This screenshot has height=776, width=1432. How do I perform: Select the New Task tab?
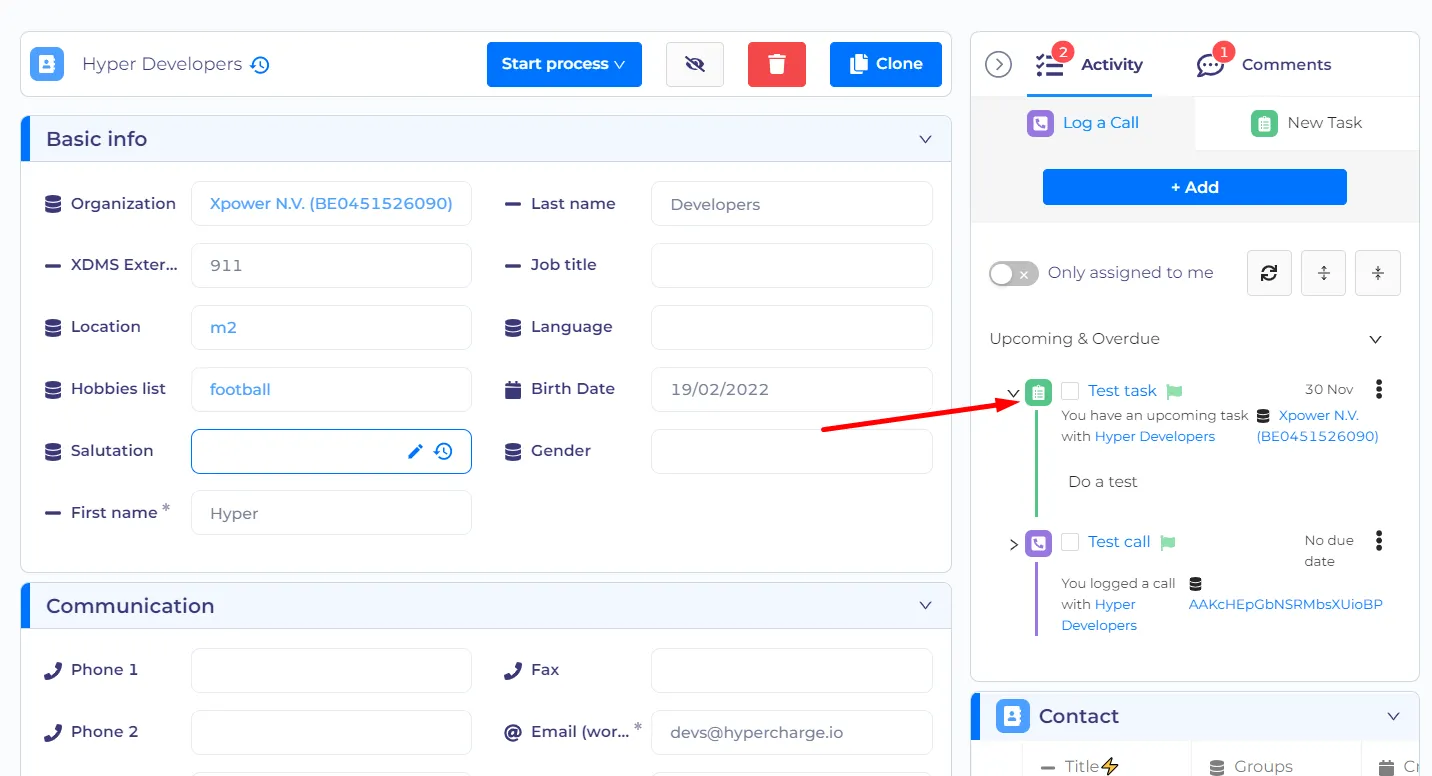[x=1306, y=123]
